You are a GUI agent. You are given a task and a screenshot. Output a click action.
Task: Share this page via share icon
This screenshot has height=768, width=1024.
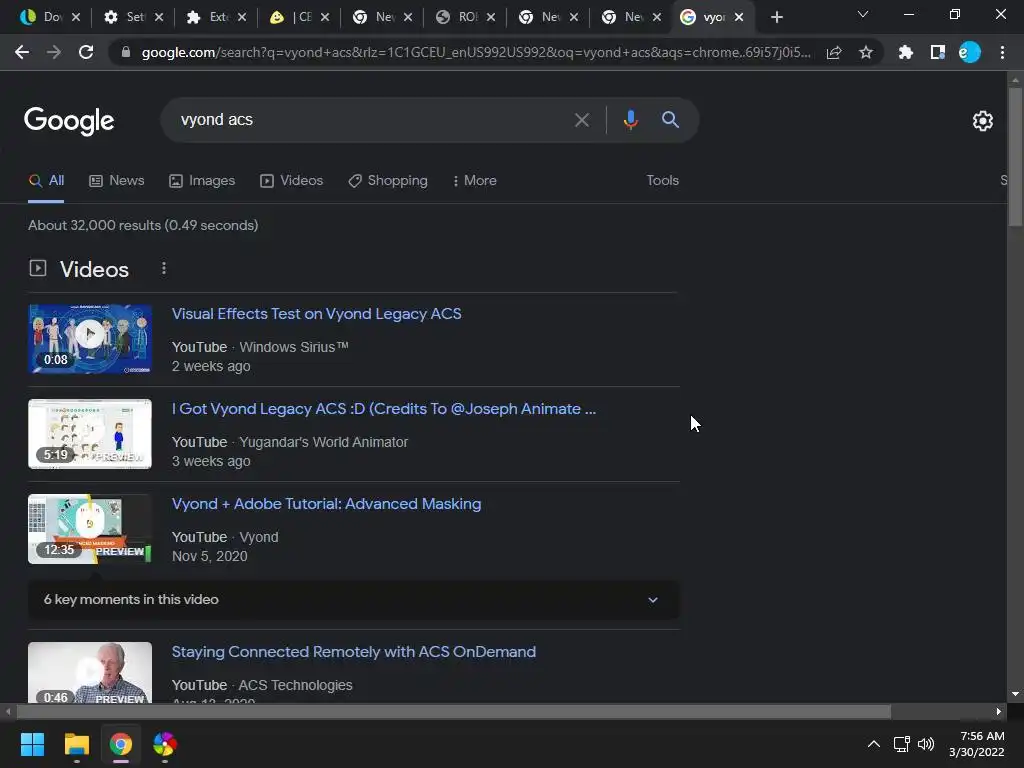coord(834,52)
